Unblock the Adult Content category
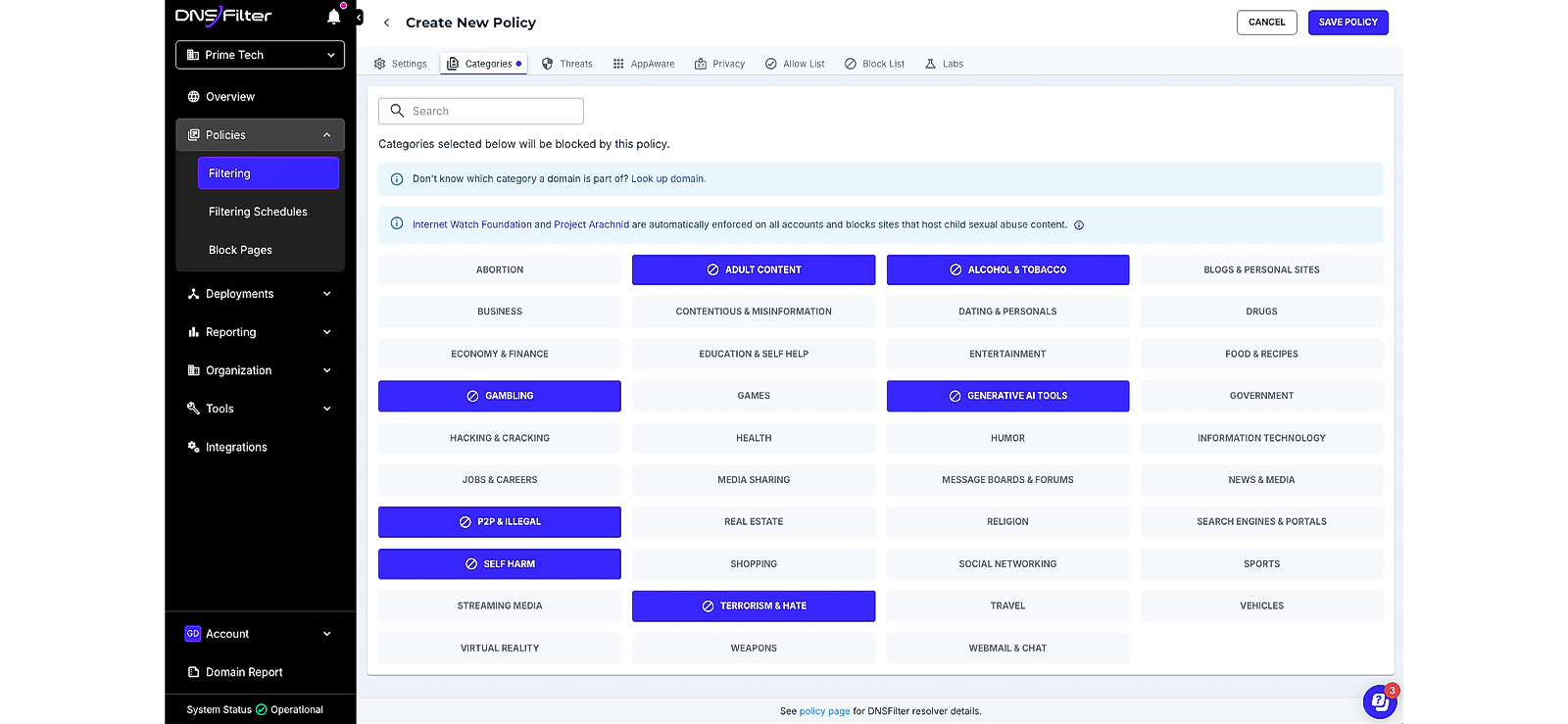 tap(753, 269)
